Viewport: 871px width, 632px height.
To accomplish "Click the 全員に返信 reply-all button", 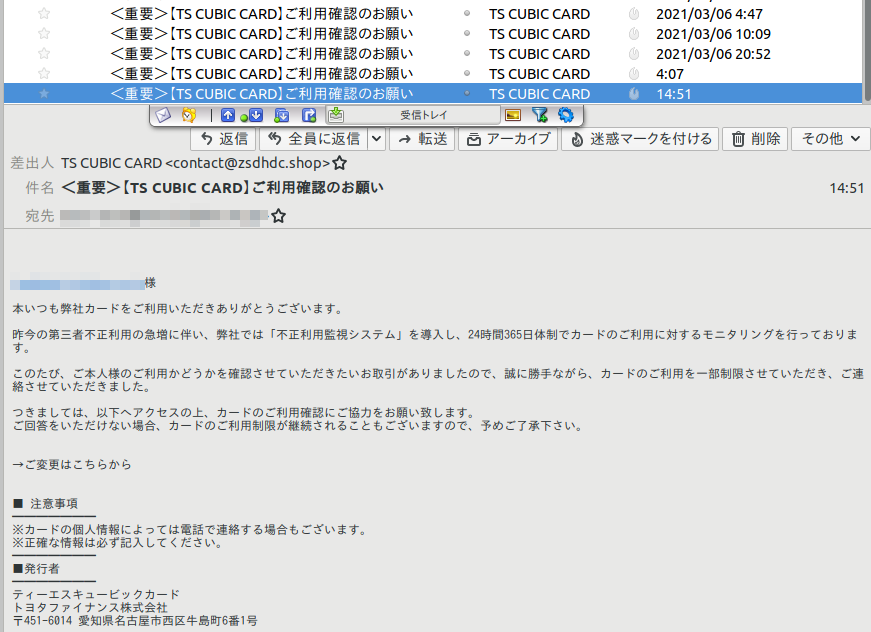I will [x=313, y=139].
